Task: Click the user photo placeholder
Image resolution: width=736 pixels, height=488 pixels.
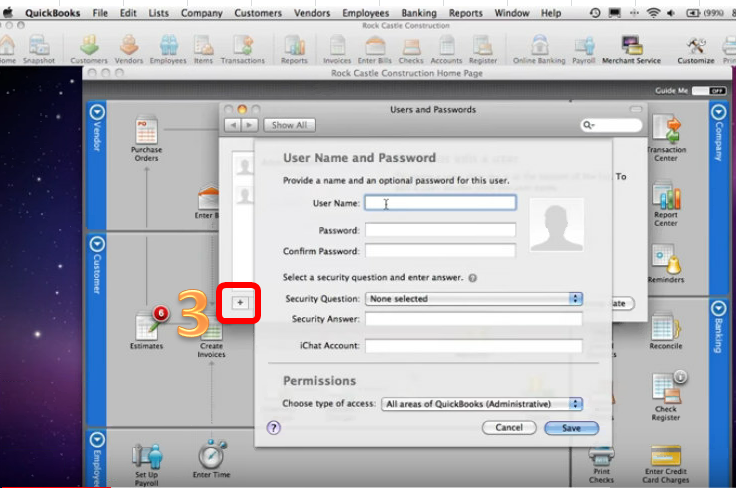Action: click(557, 225)
